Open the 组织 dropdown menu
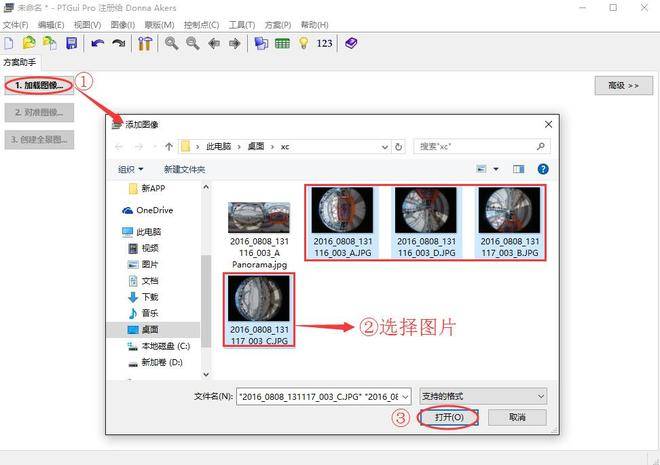 (x=130, y=169)
